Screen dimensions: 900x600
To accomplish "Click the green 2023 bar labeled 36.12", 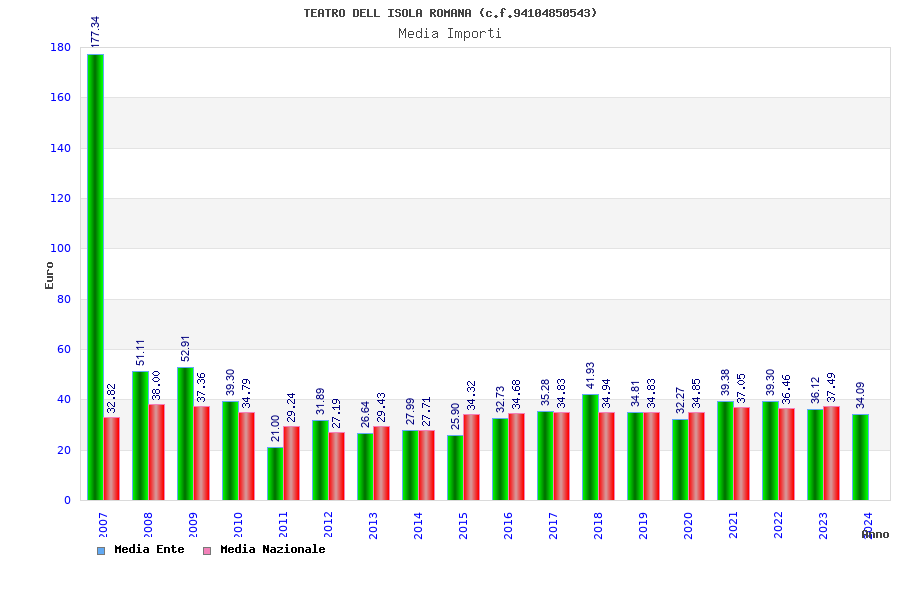I will 815,455.
